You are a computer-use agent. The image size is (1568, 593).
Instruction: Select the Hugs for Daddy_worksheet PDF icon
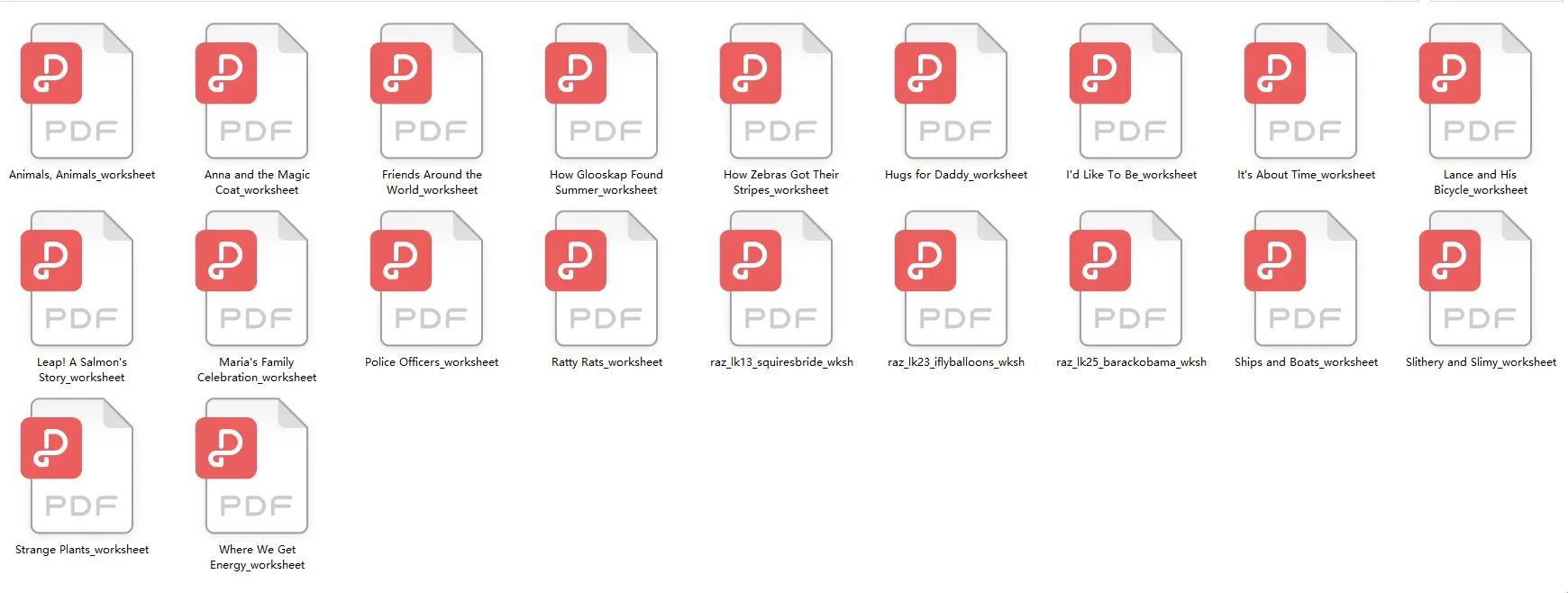[951, 91]
